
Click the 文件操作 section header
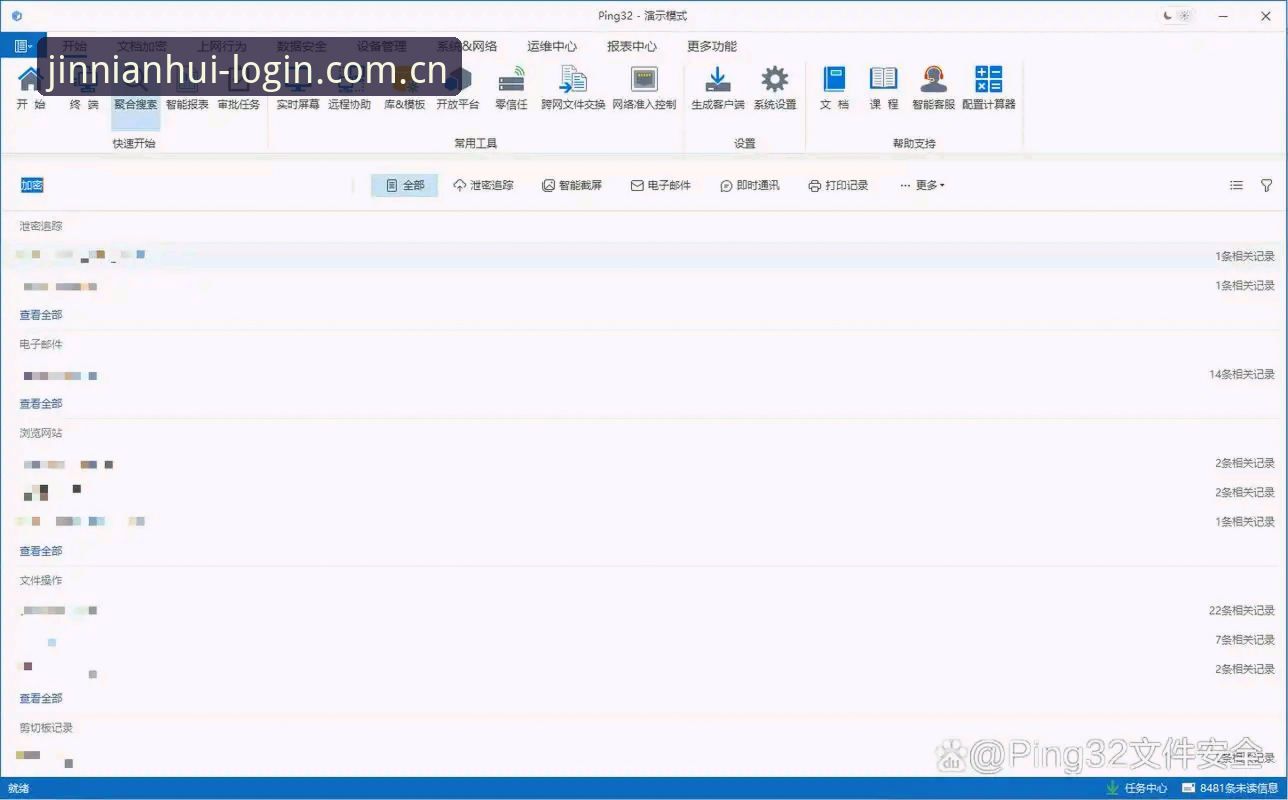[x=41, y=580]
